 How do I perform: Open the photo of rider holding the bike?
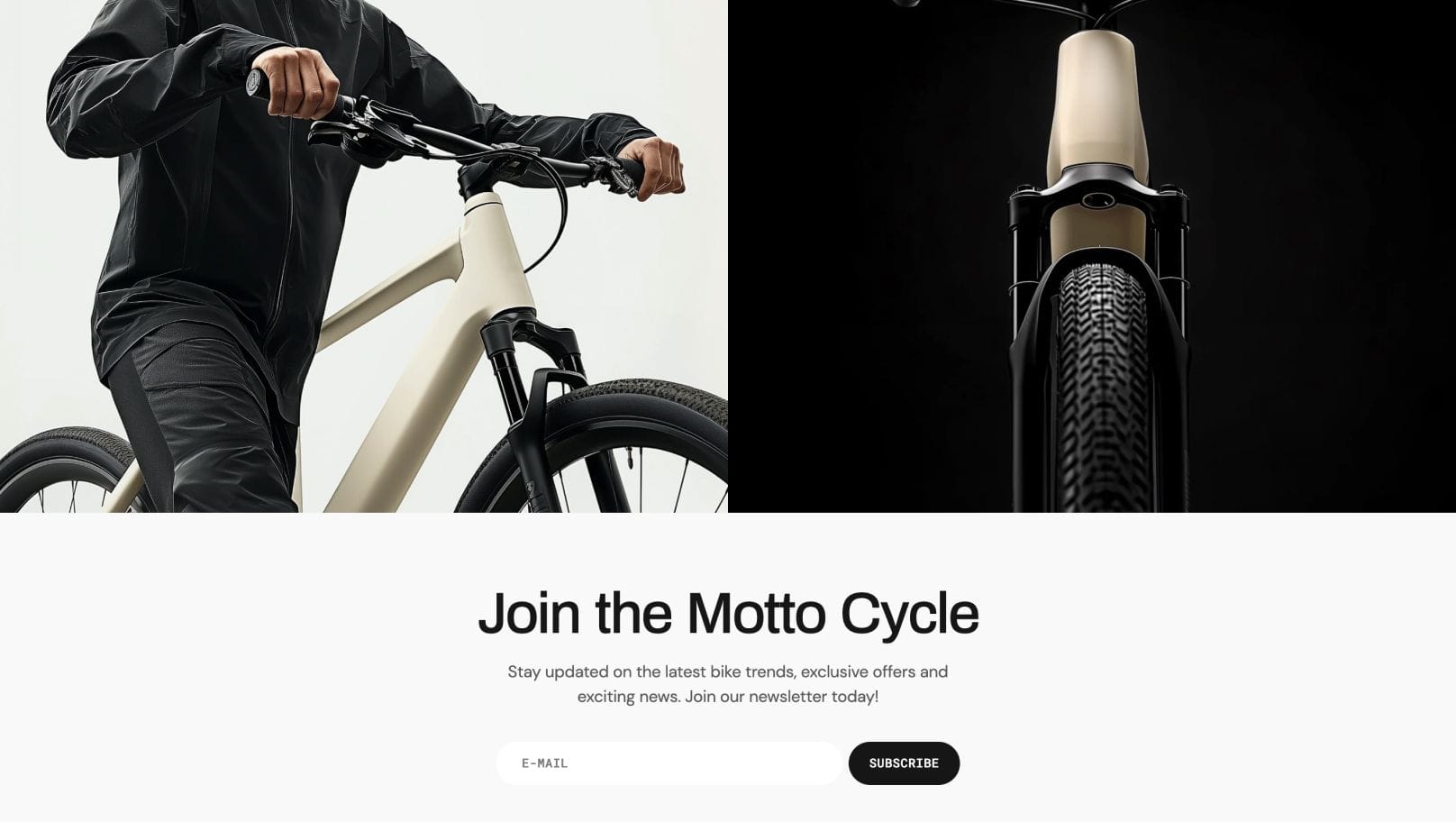pyautogui.click(x=364, y=256)
